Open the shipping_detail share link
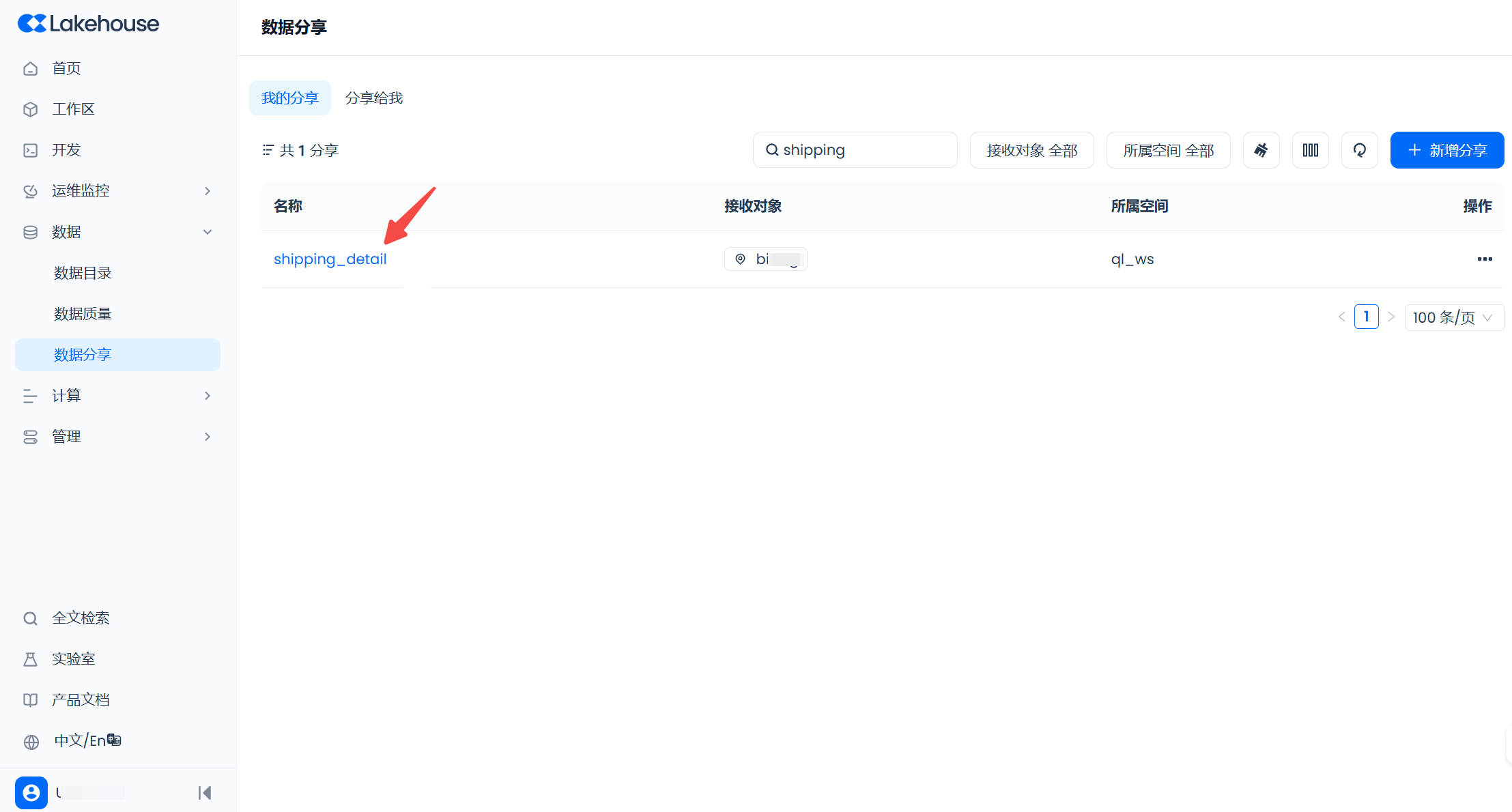 coord(330,259)
